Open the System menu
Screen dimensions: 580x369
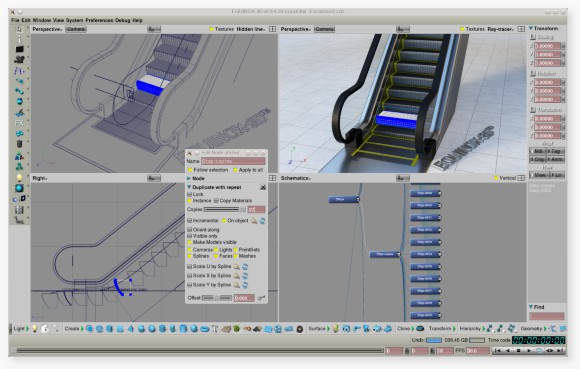[74, 20]
